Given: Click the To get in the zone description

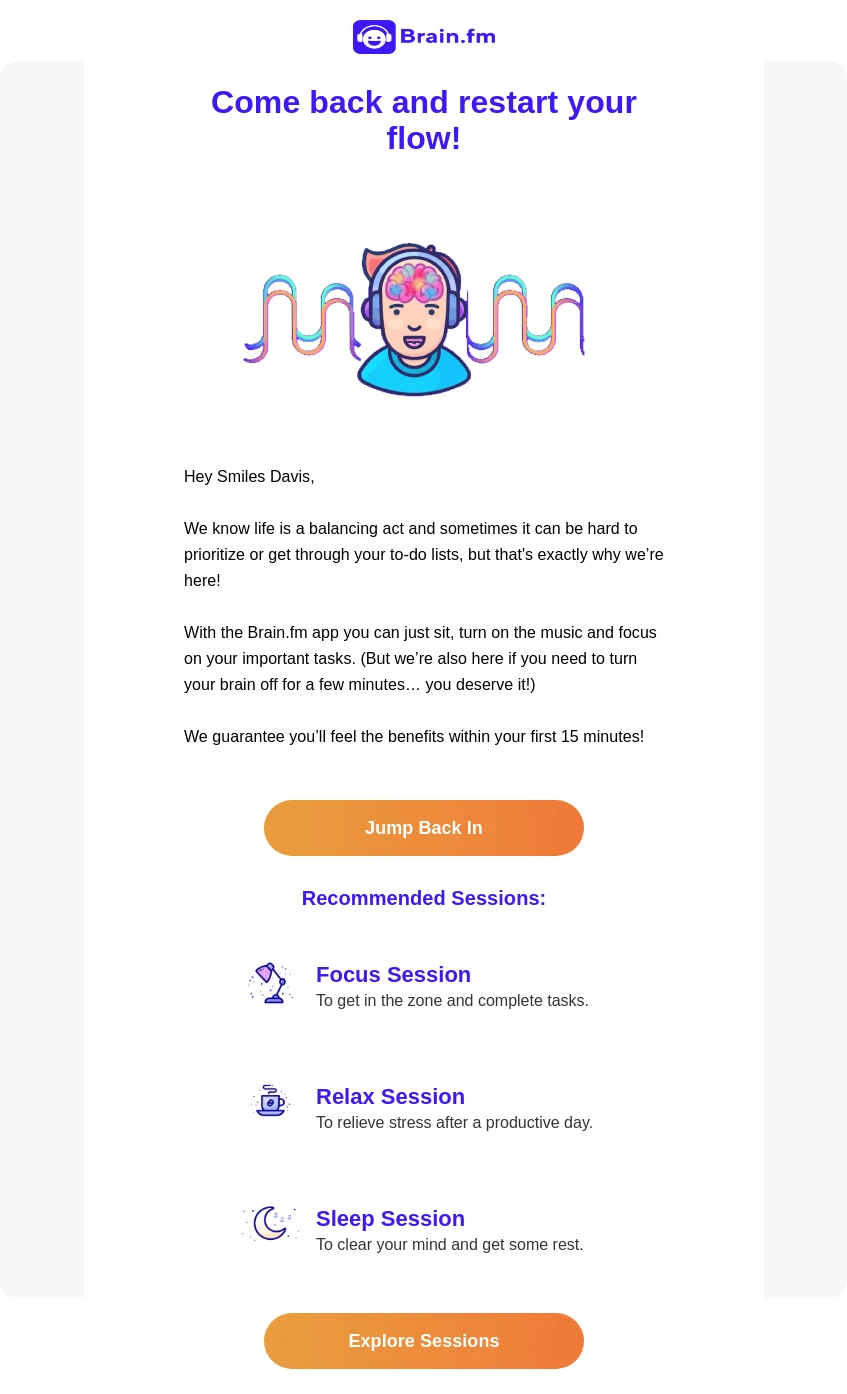Looking at the screenshot, I should click(452, 1000).
